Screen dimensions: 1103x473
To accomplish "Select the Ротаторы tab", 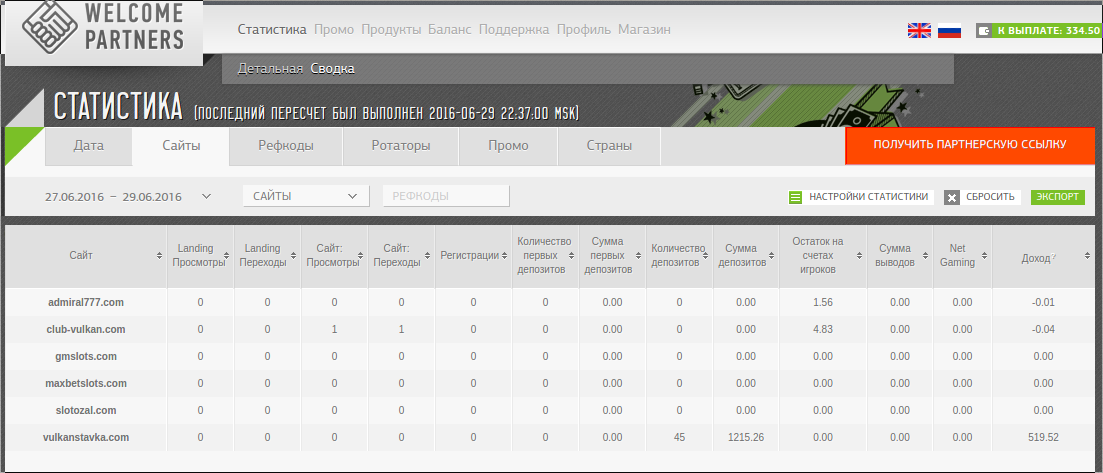I will [x=401, y=146].
